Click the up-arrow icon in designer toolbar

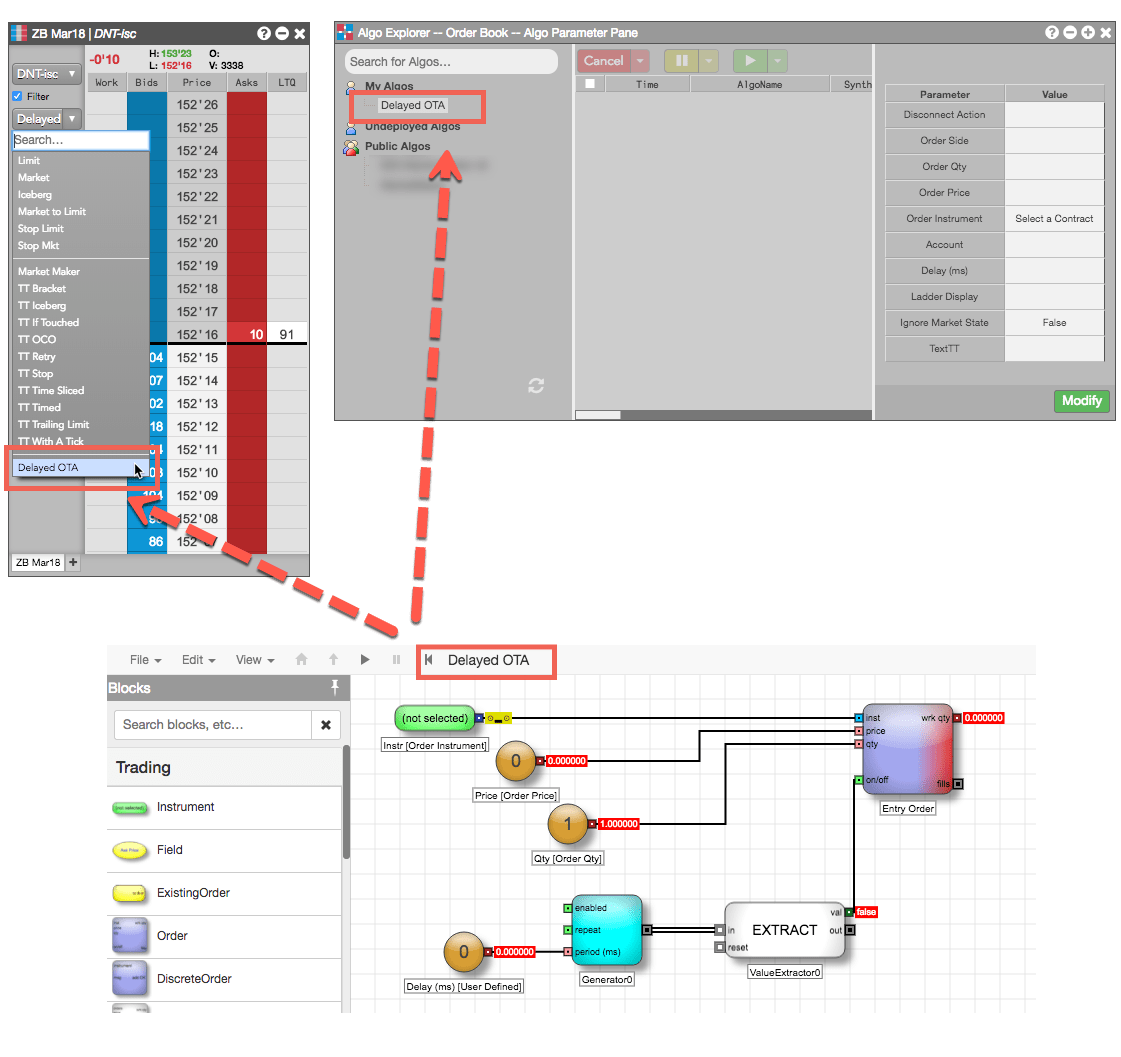point(333,659)
